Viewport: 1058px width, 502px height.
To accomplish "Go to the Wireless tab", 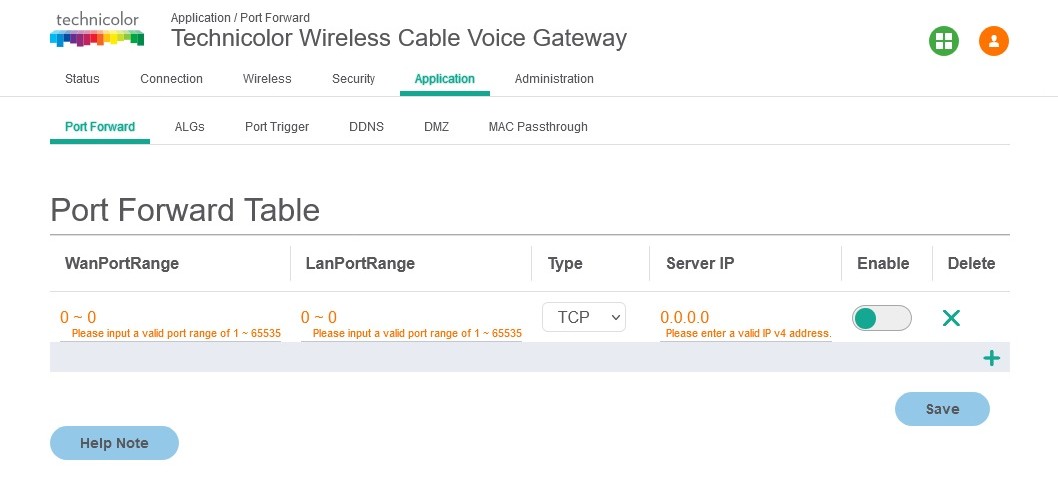I will coord(267,79).
